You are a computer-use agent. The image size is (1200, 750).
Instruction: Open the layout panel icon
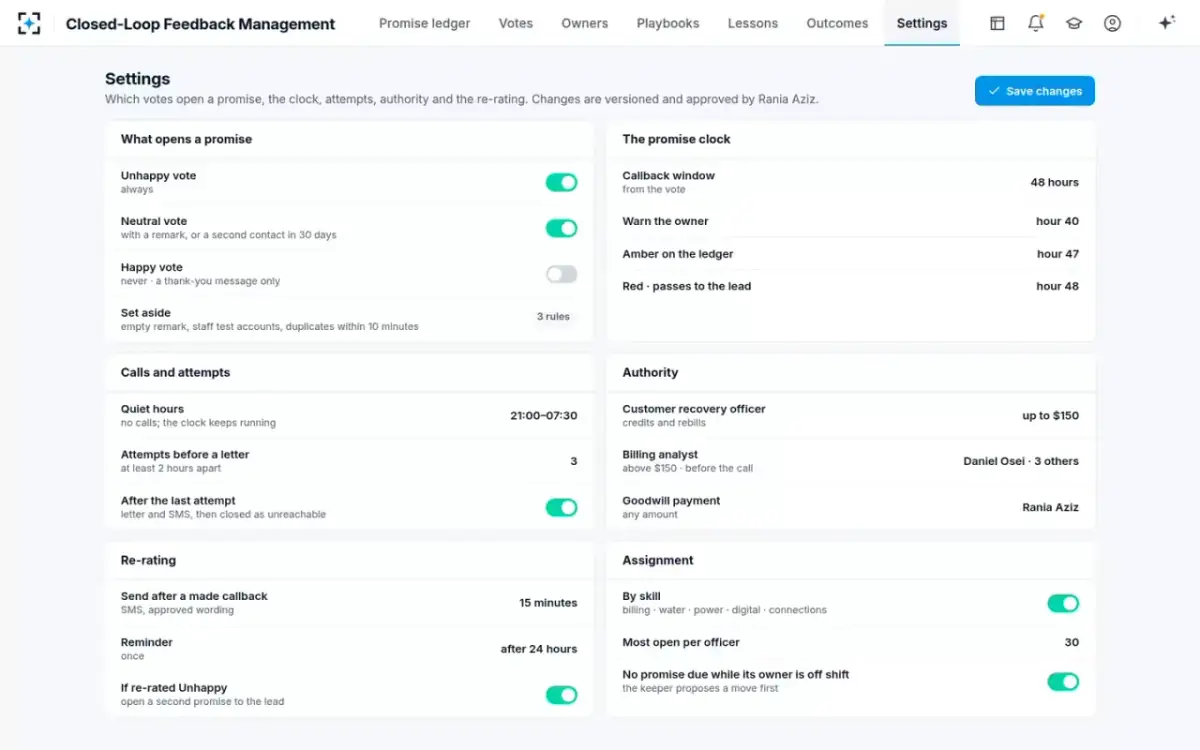point(997,23)
